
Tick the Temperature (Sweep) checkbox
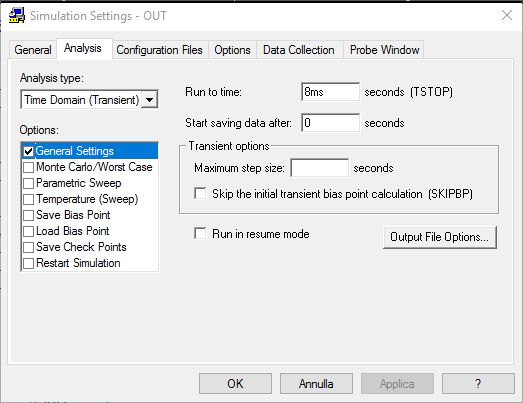coord(29,199)
